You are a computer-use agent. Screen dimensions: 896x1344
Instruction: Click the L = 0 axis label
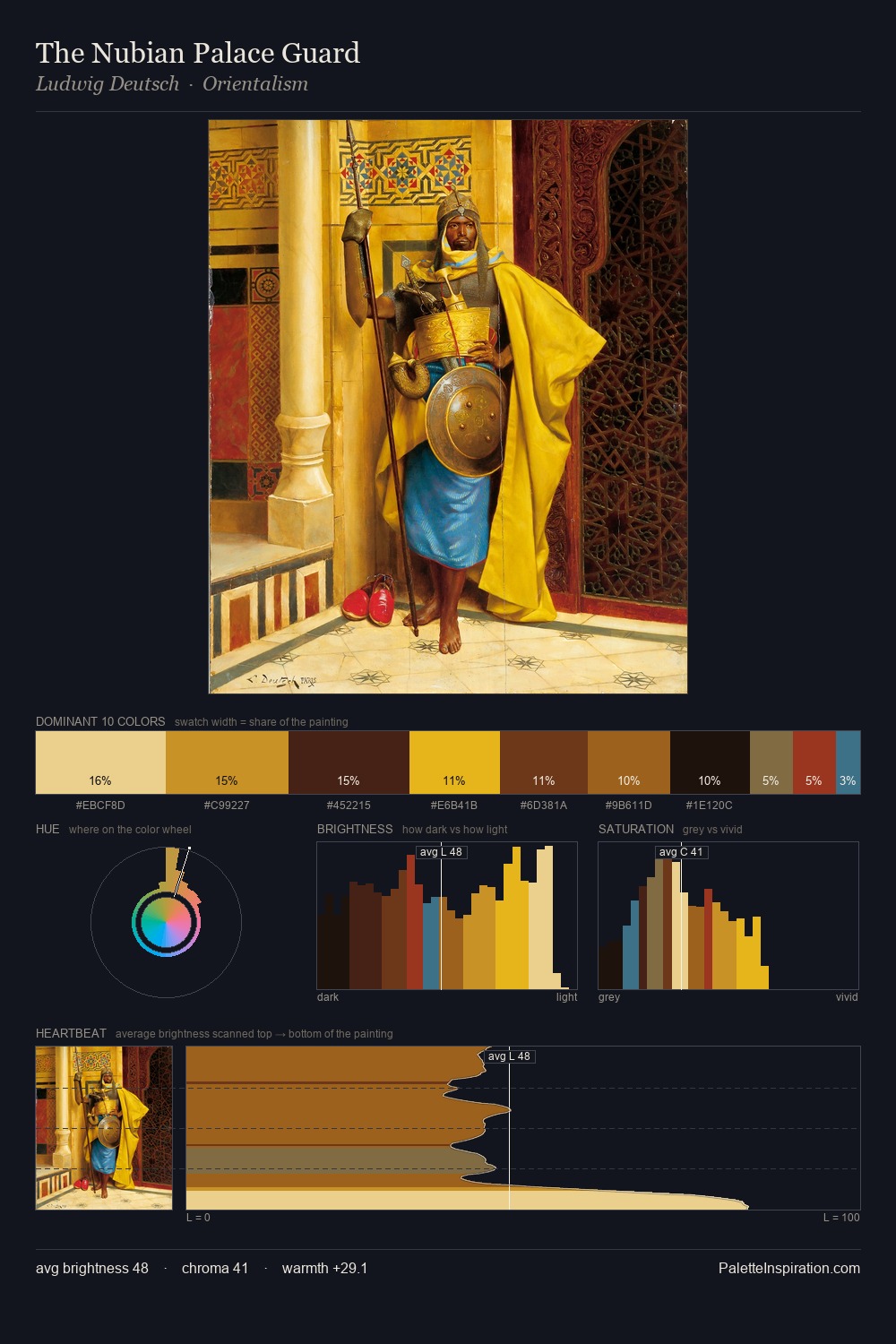tap(198, 1218)
